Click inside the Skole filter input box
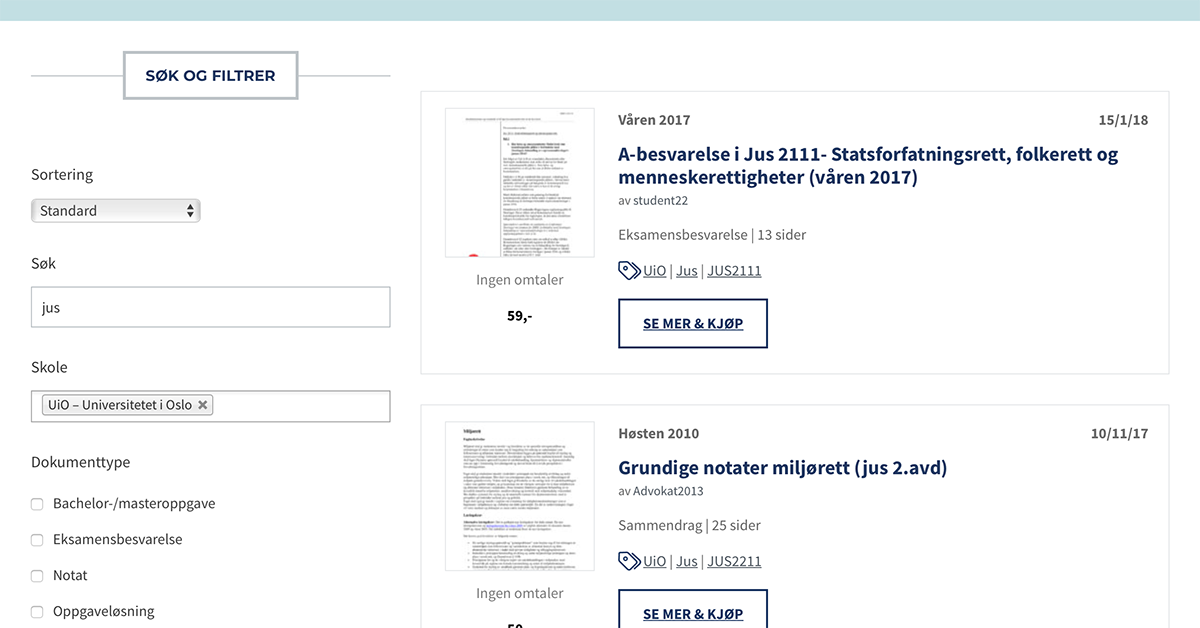The height and width of the screenshot is (628, 1200). (x=300, y=406)
